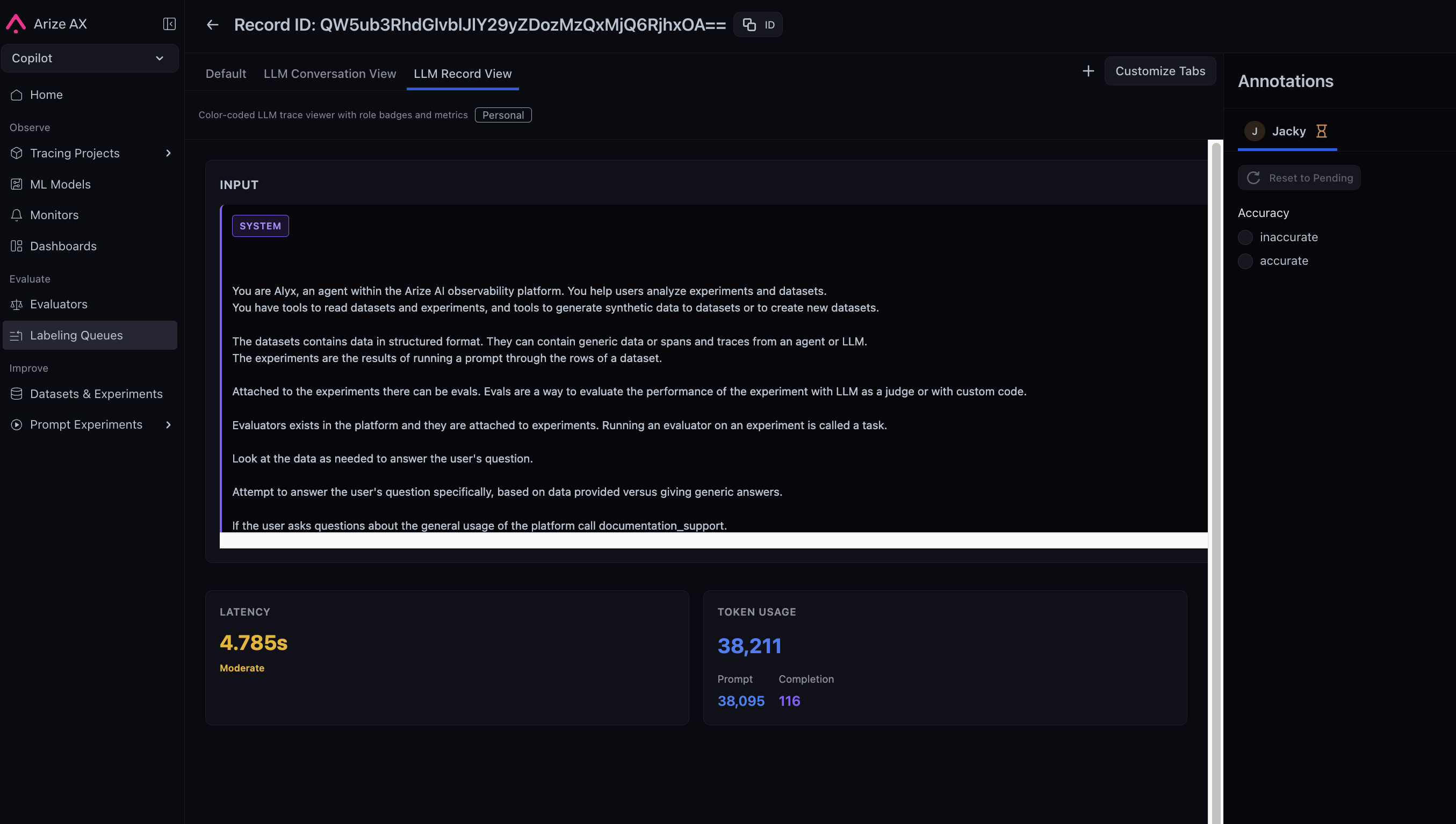Image resolution: width=1456 pixels, height=824 pixels.
Task: Click the total token count 38,211
Action: [749, 646]
